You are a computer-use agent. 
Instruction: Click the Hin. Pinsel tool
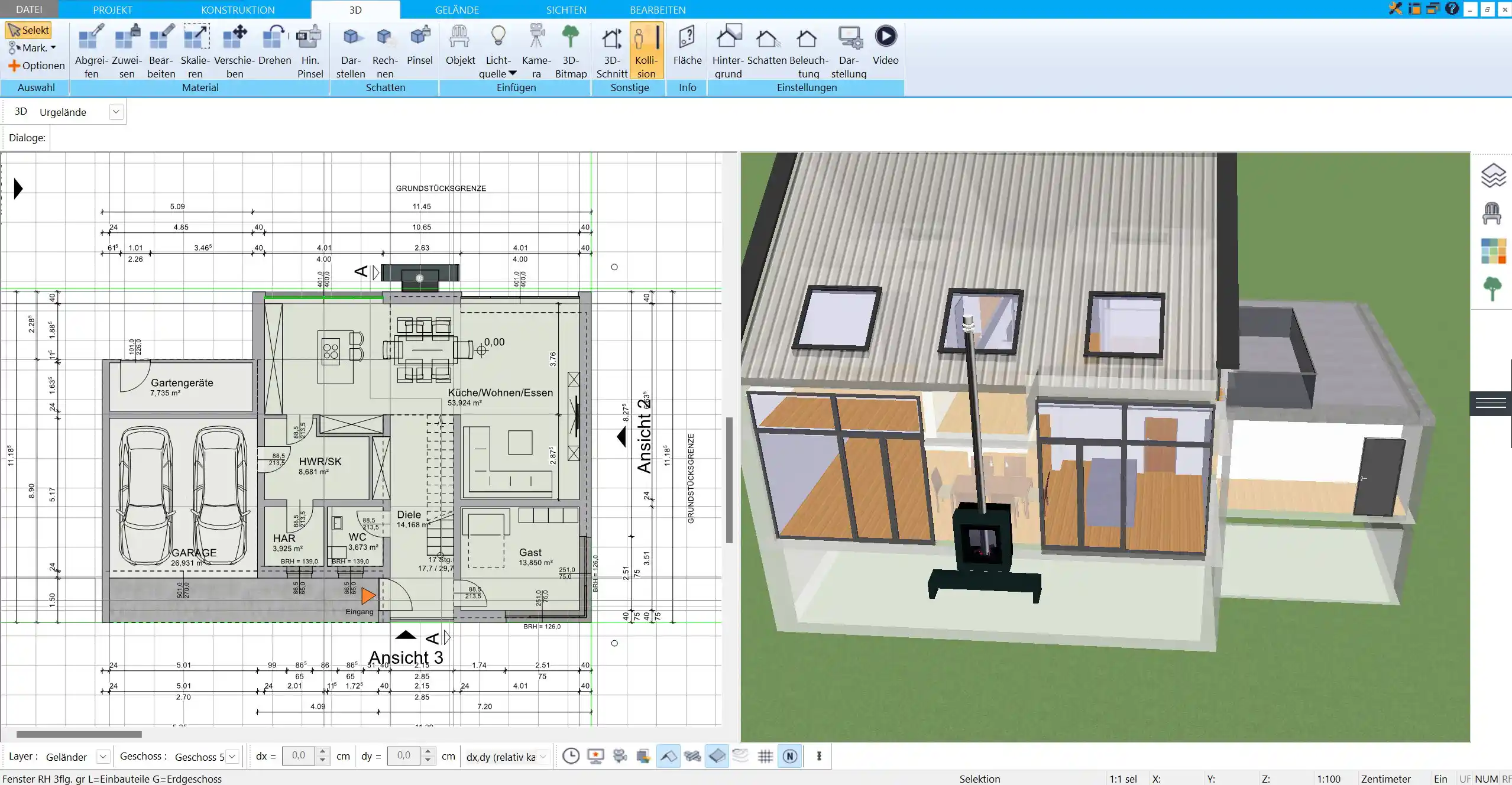click(310, 51)
